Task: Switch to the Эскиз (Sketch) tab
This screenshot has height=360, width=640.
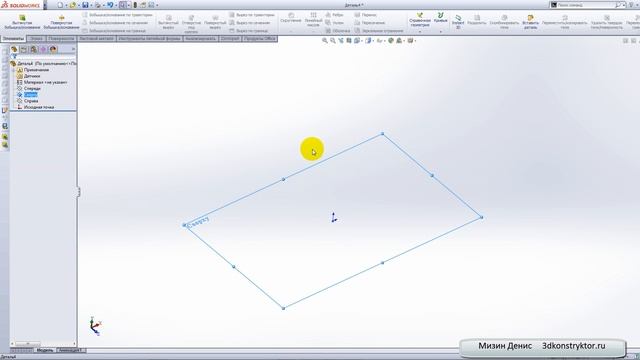Action: pos(36,39)
